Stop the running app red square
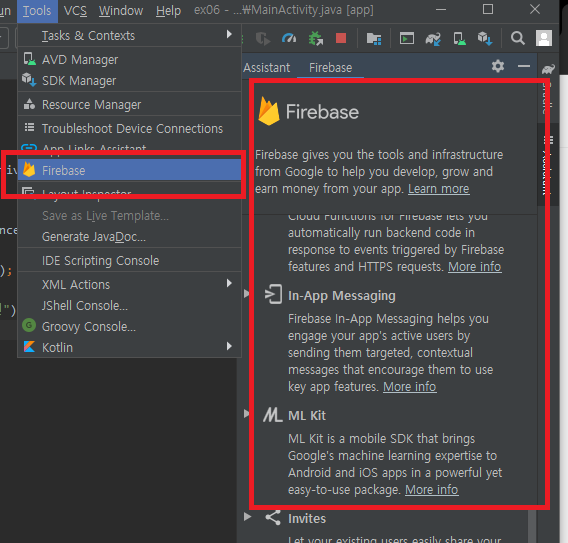The height and width of the screenshot is (543, 568). pos(341,38)
